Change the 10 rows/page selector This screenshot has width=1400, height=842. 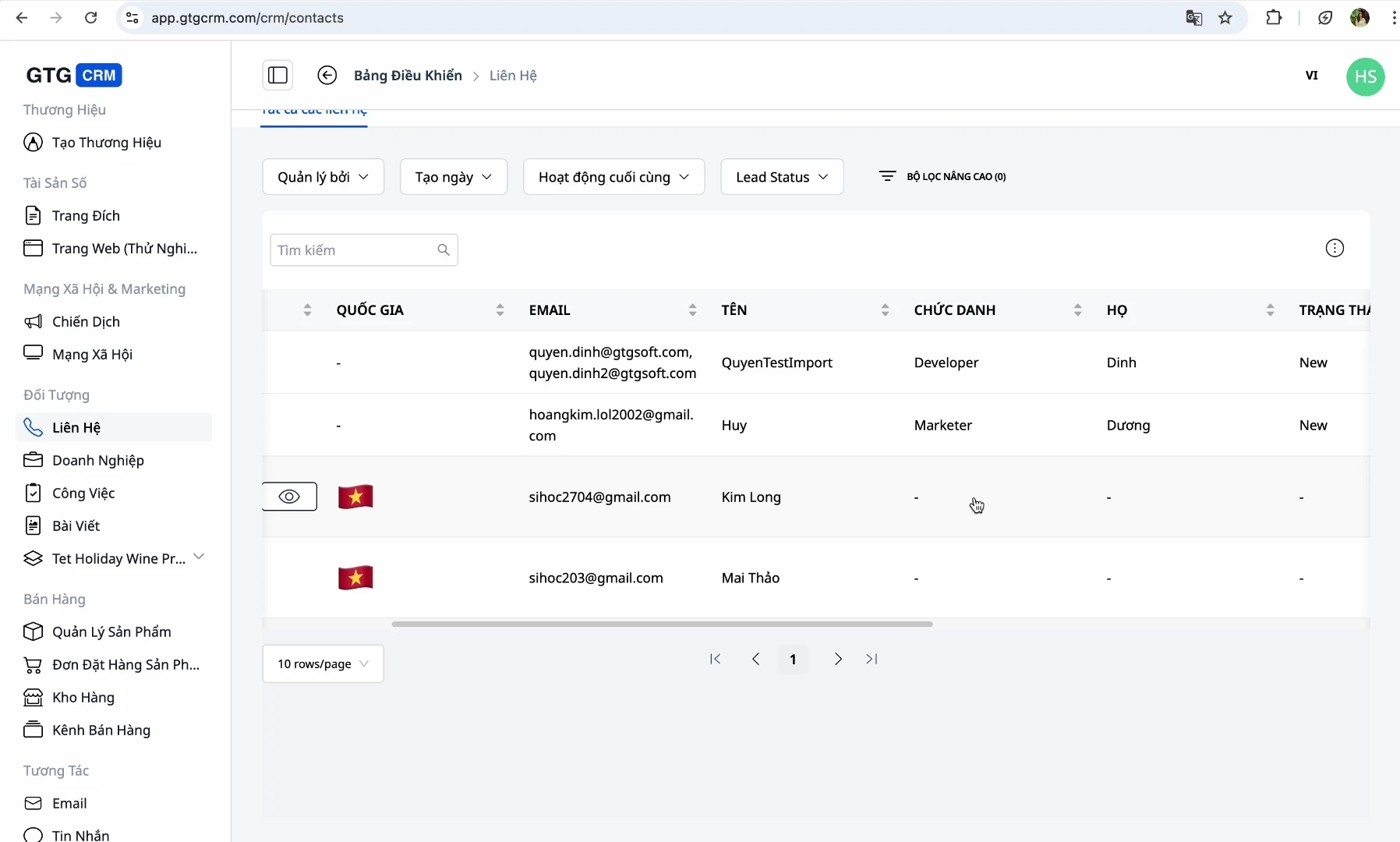[x=323, y=664]
